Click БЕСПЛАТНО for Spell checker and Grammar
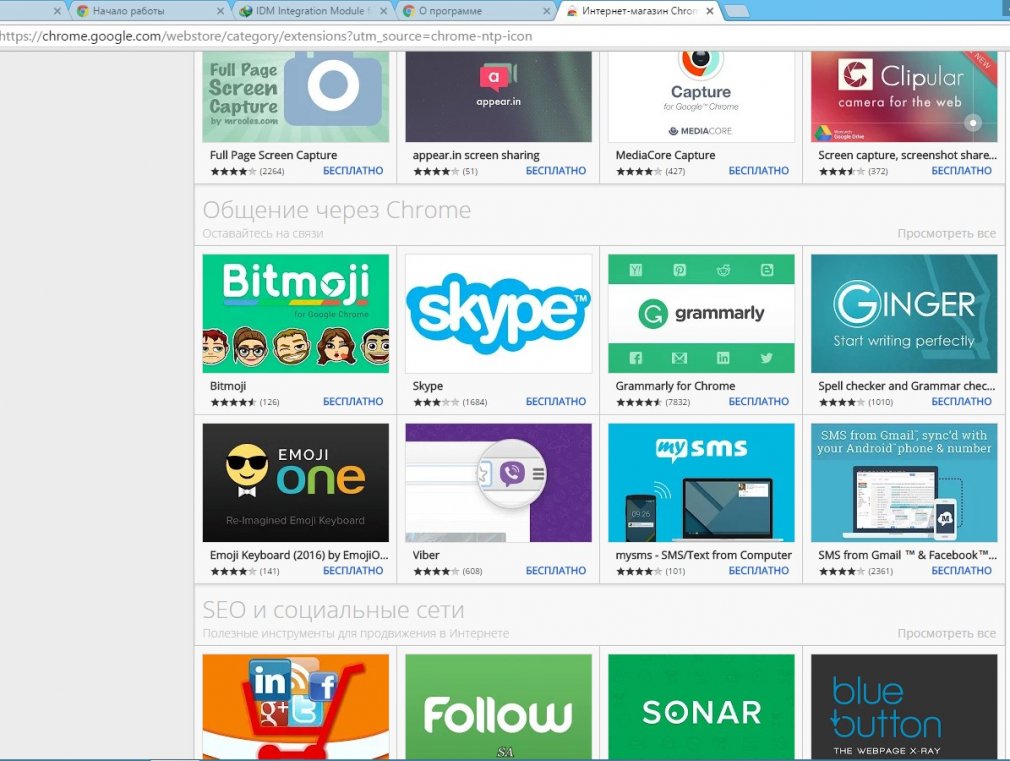 (x=962, y=401)
